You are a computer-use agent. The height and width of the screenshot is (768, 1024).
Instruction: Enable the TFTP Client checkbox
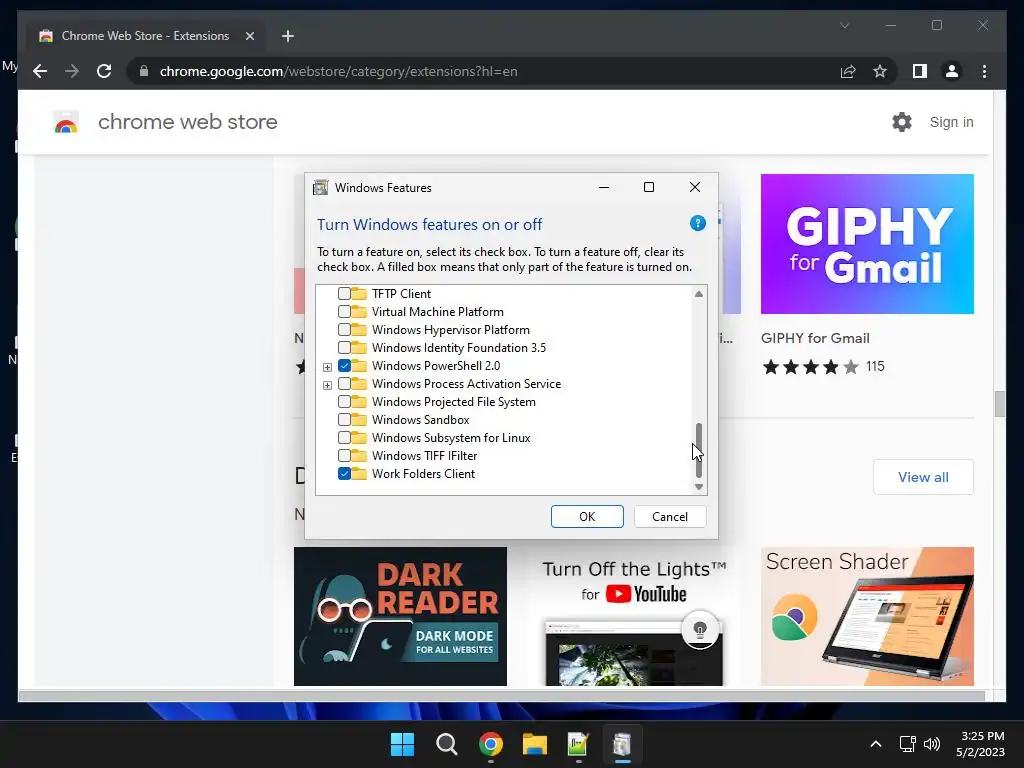pos(344,293)
